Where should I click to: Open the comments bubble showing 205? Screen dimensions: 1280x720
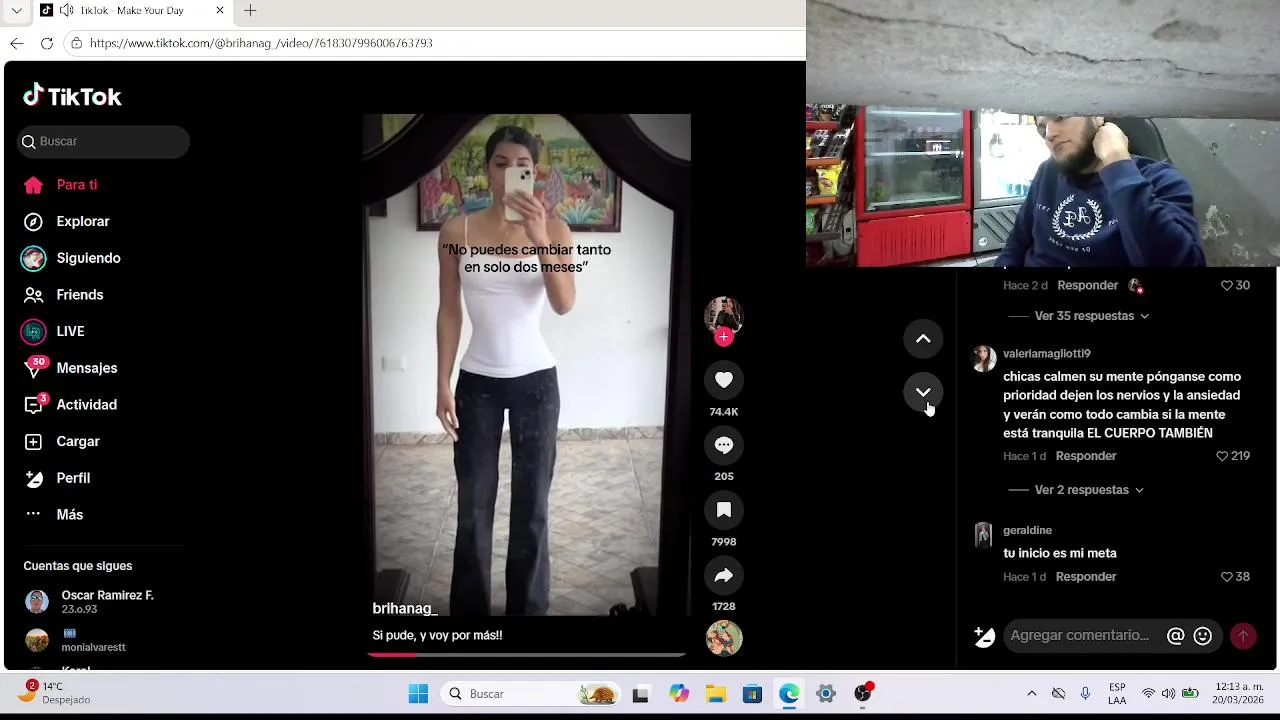[x=724, y=445]
